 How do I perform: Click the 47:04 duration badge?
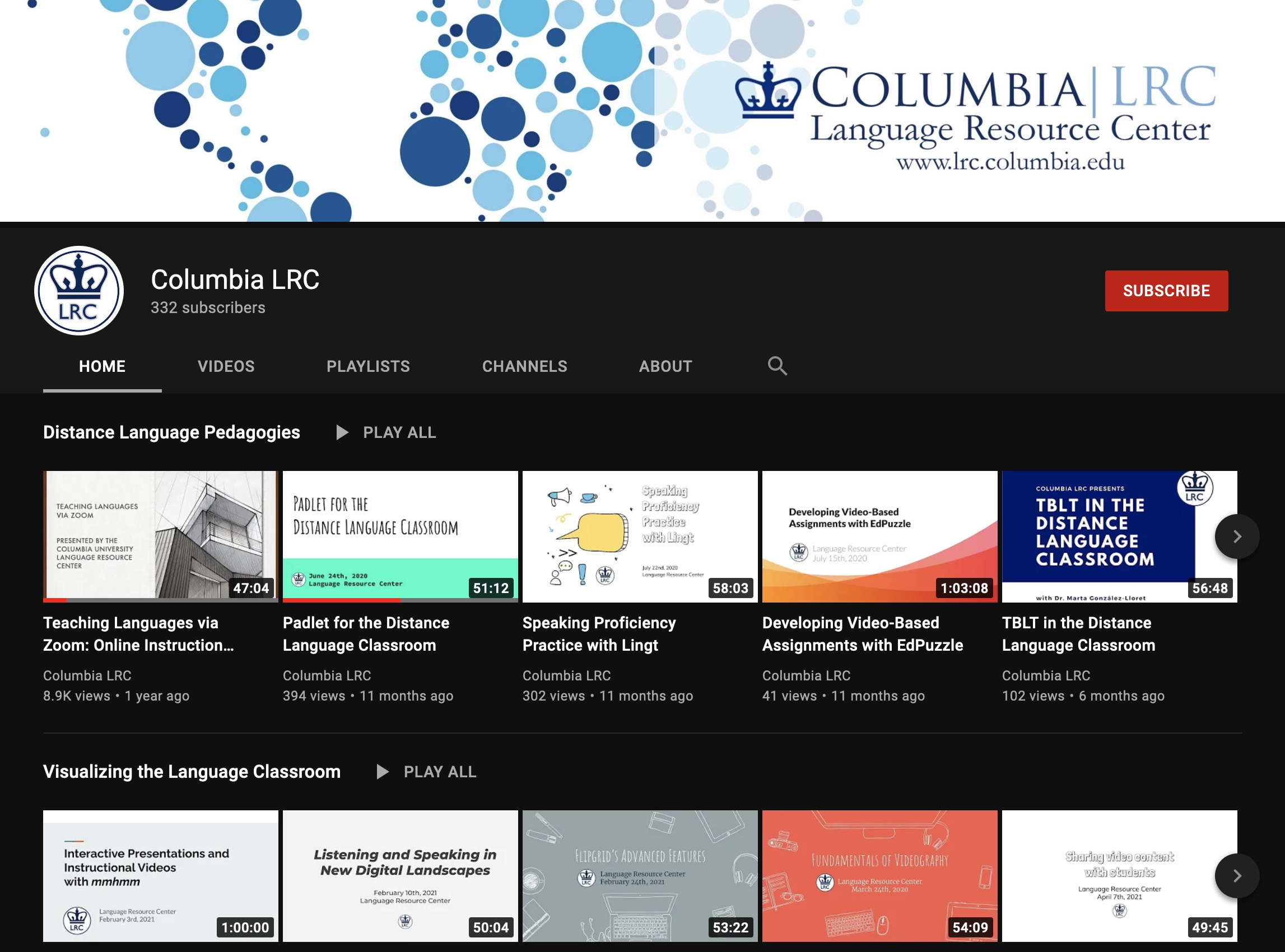[x=251, y=589]
